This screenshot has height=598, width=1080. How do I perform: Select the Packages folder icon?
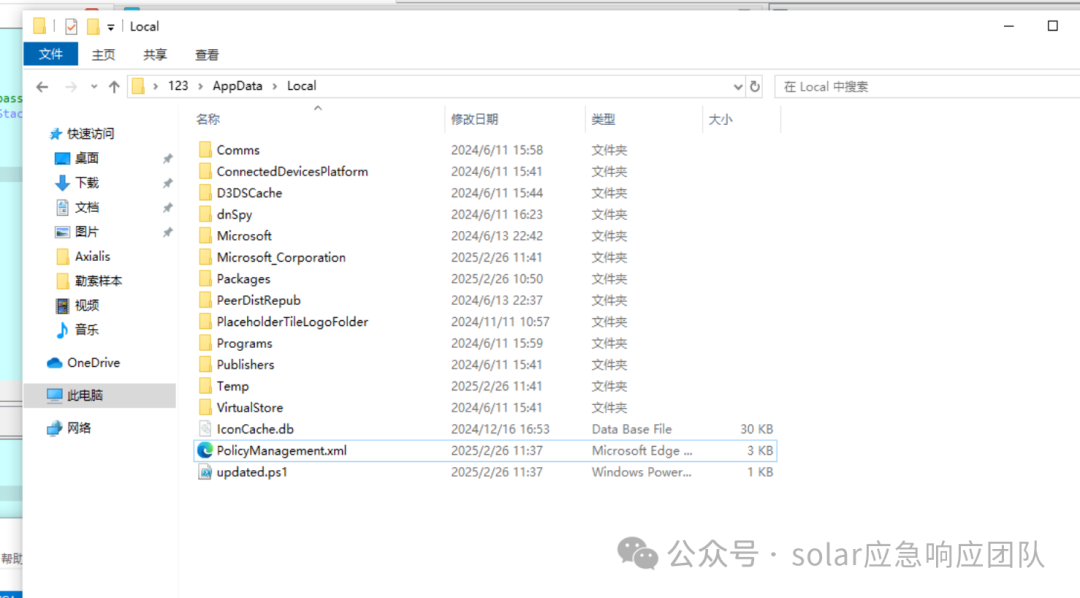205,278
